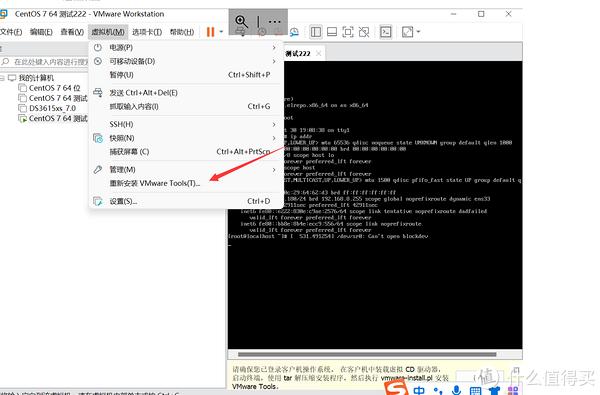Select DS3615xs_7.0 in the library tree

pyautogui.click(x=52, y=108)
